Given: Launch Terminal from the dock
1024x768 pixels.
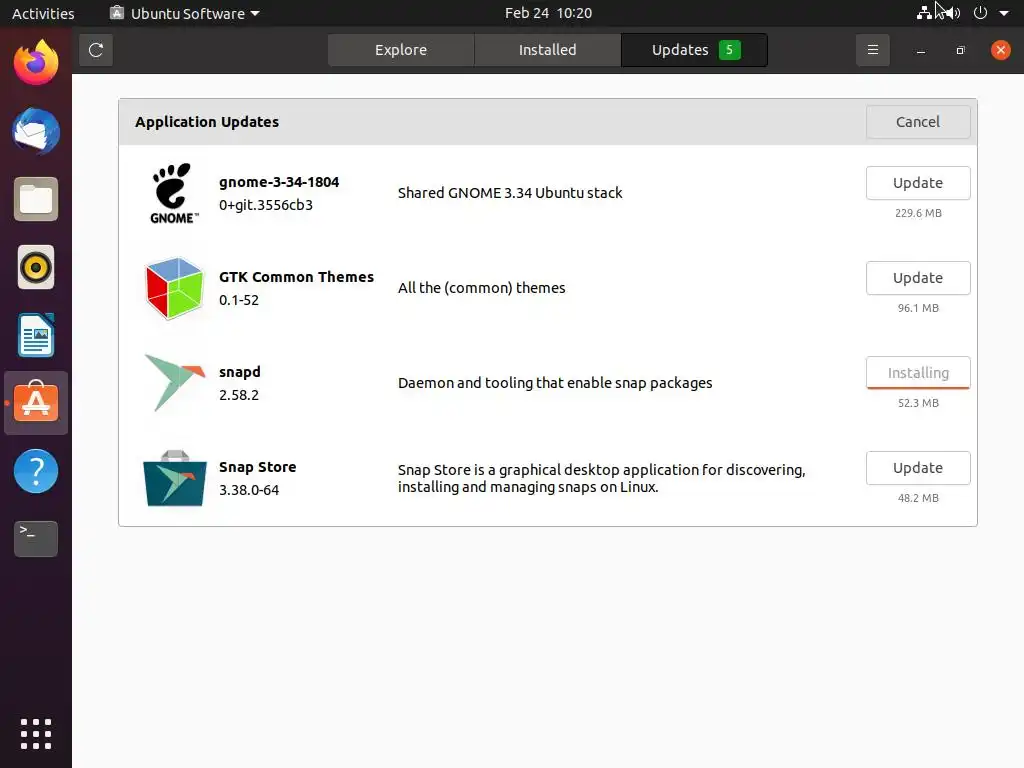Looking at the screenshot, I should (x=36, y=539).
